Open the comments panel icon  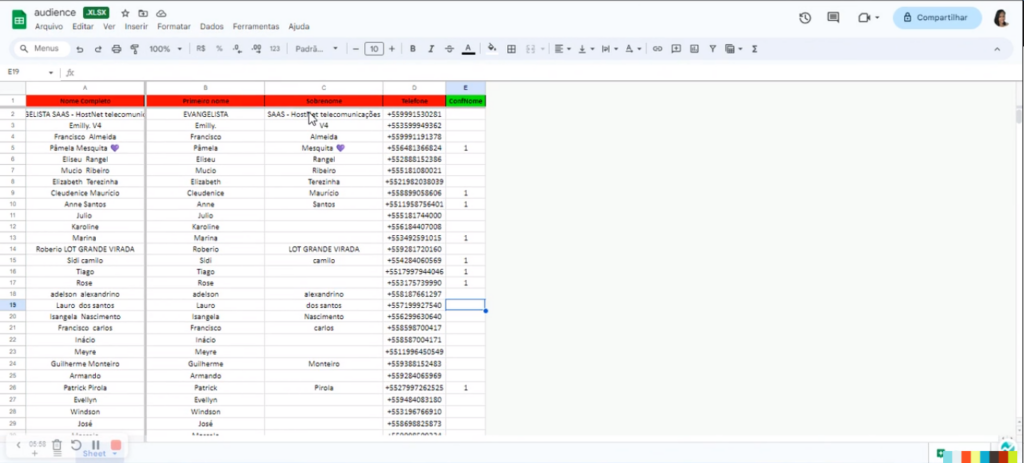click(833, 18)
